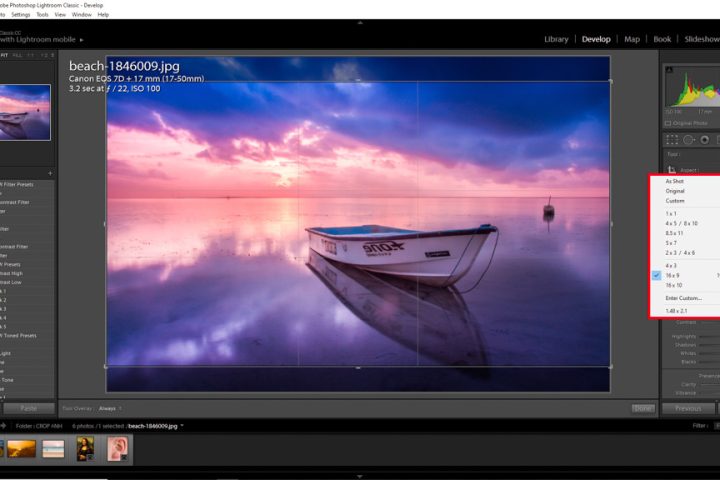Switch to the Slideshow module
720x480 pixels.
pos(702,40)
